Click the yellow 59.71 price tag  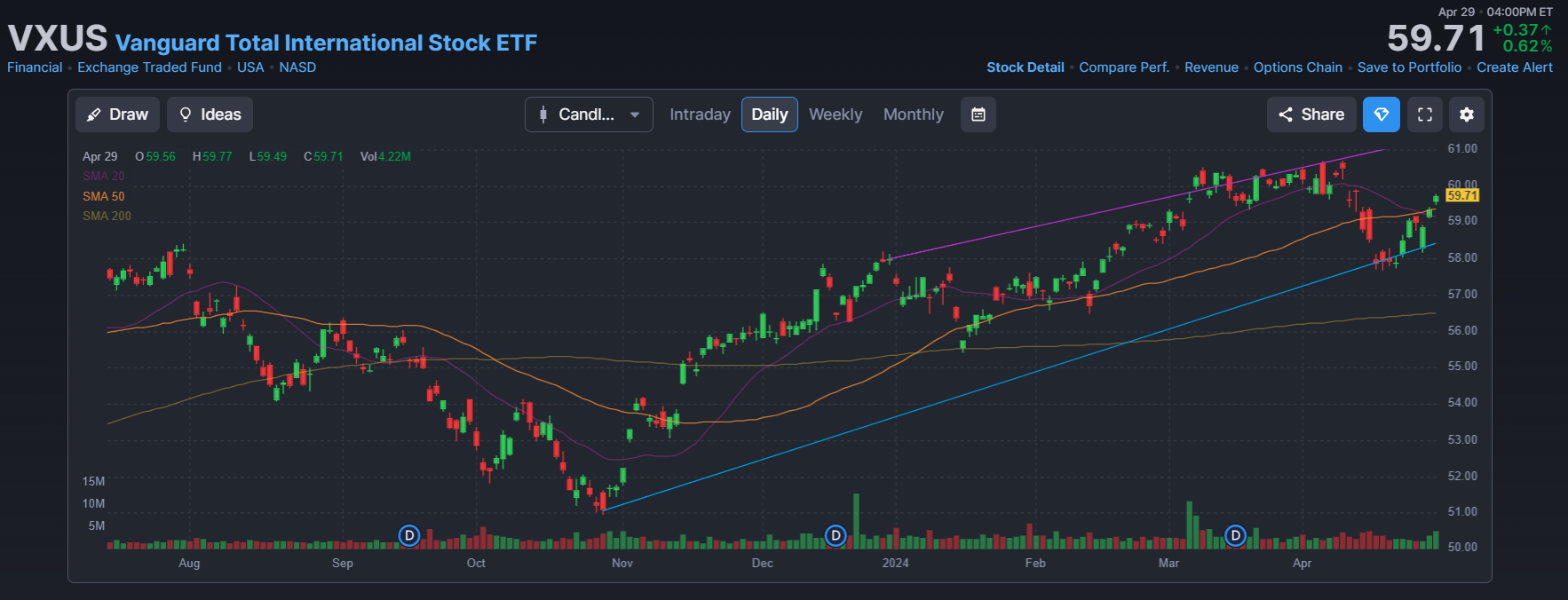[1462, 195]
